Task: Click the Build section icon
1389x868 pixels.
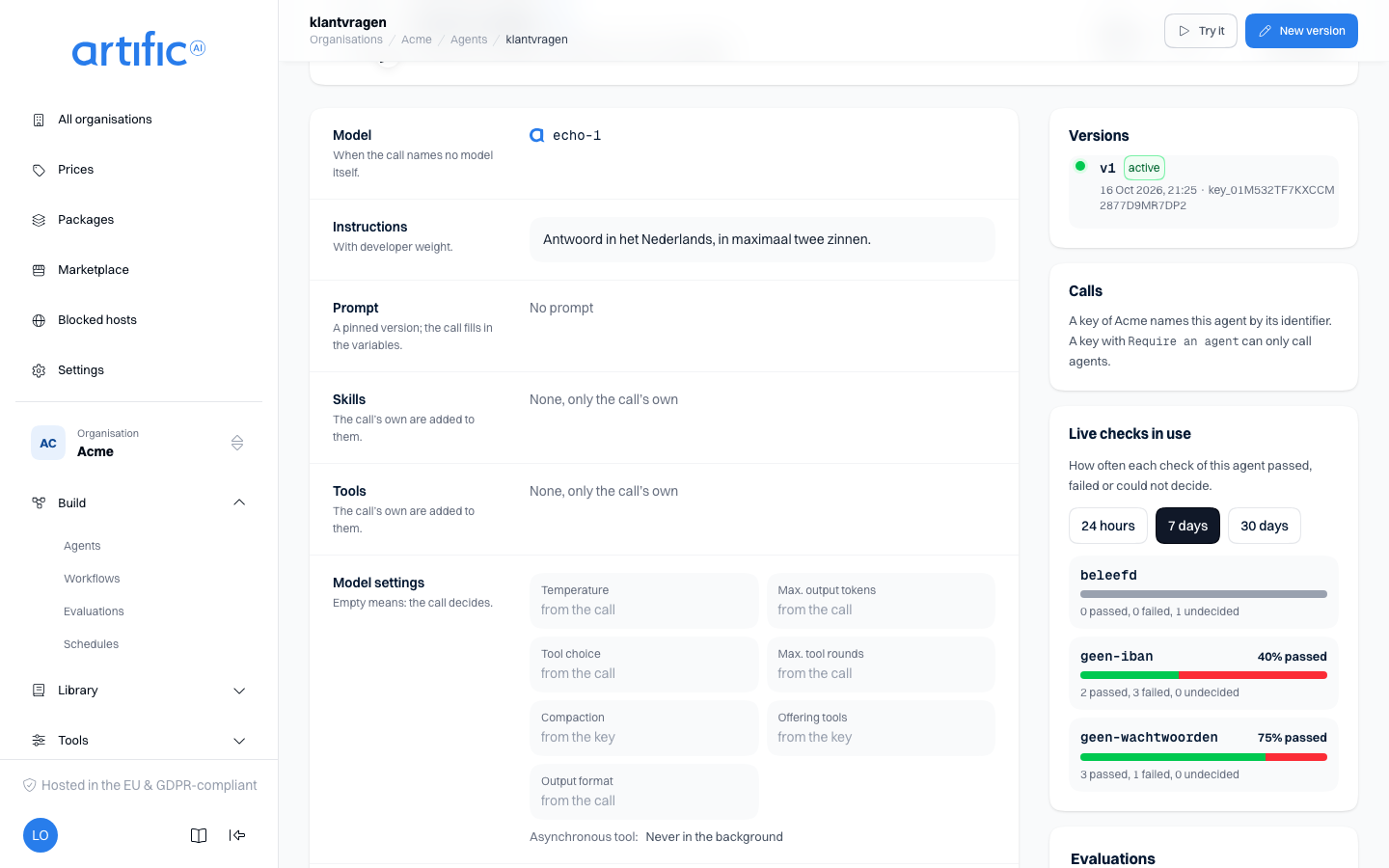Action: click(39, 502)
